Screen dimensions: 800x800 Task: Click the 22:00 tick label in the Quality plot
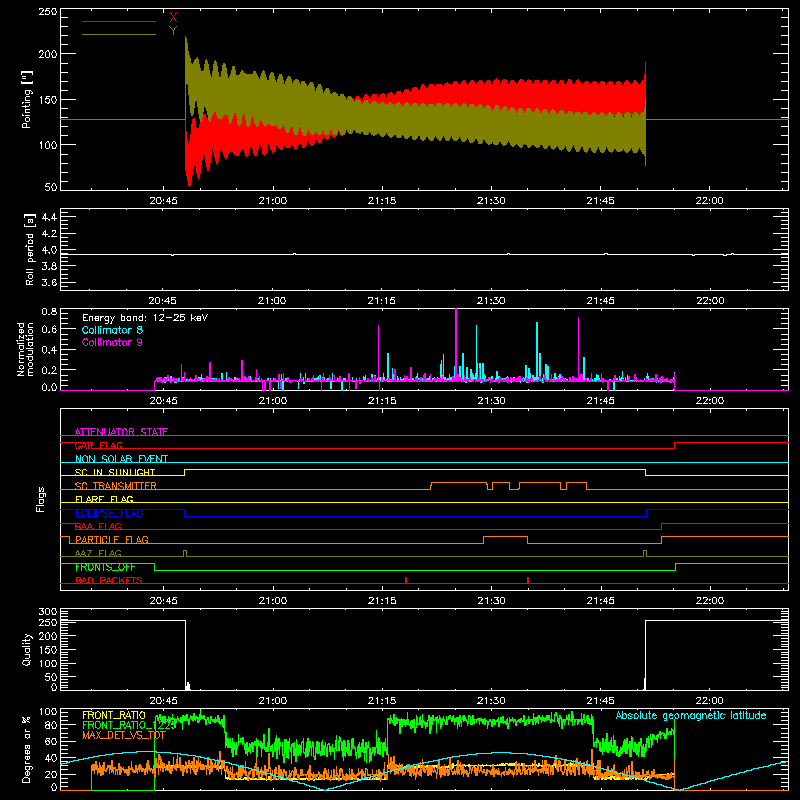709,701
